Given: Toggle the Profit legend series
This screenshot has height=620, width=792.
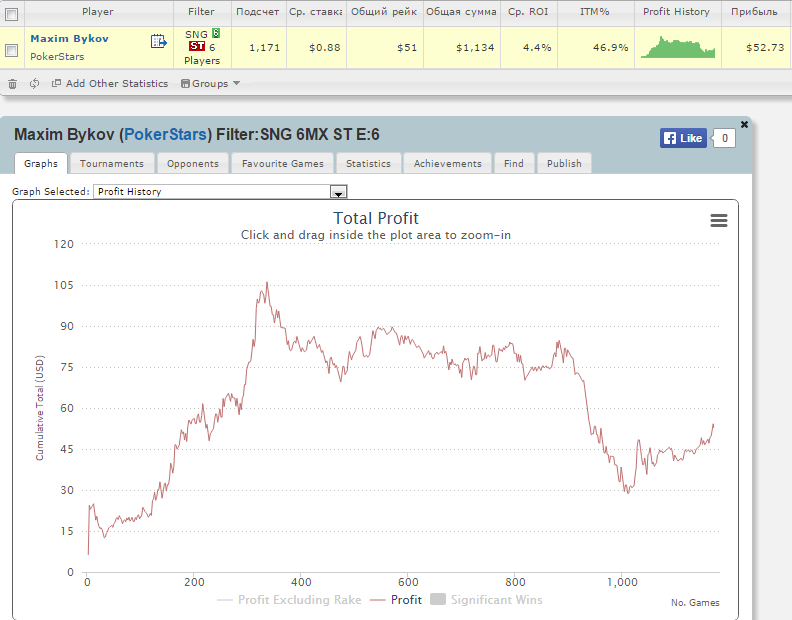Looking at the screenshot, I should (396, 600).
